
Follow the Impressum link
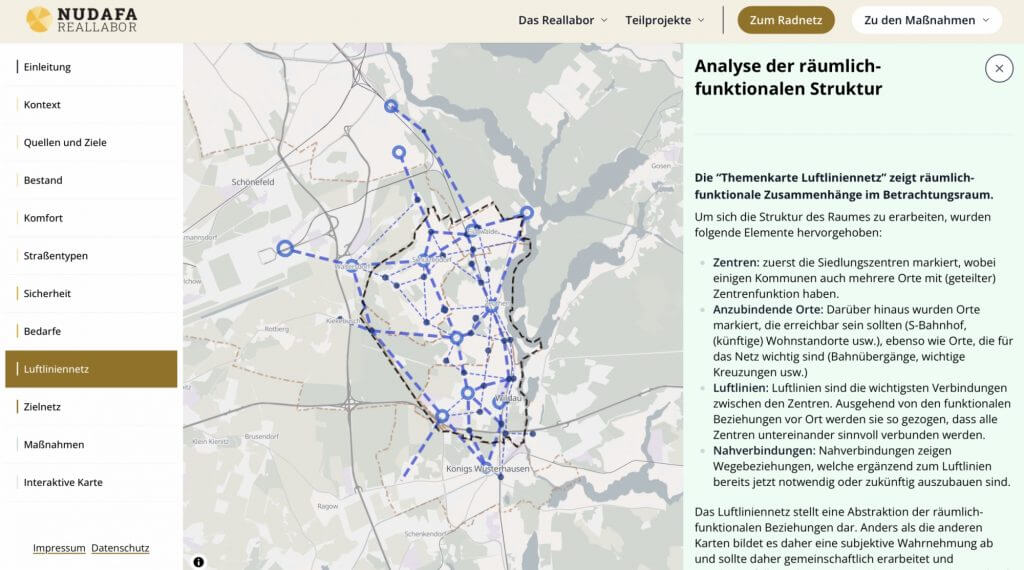click(x=59, y=548)
